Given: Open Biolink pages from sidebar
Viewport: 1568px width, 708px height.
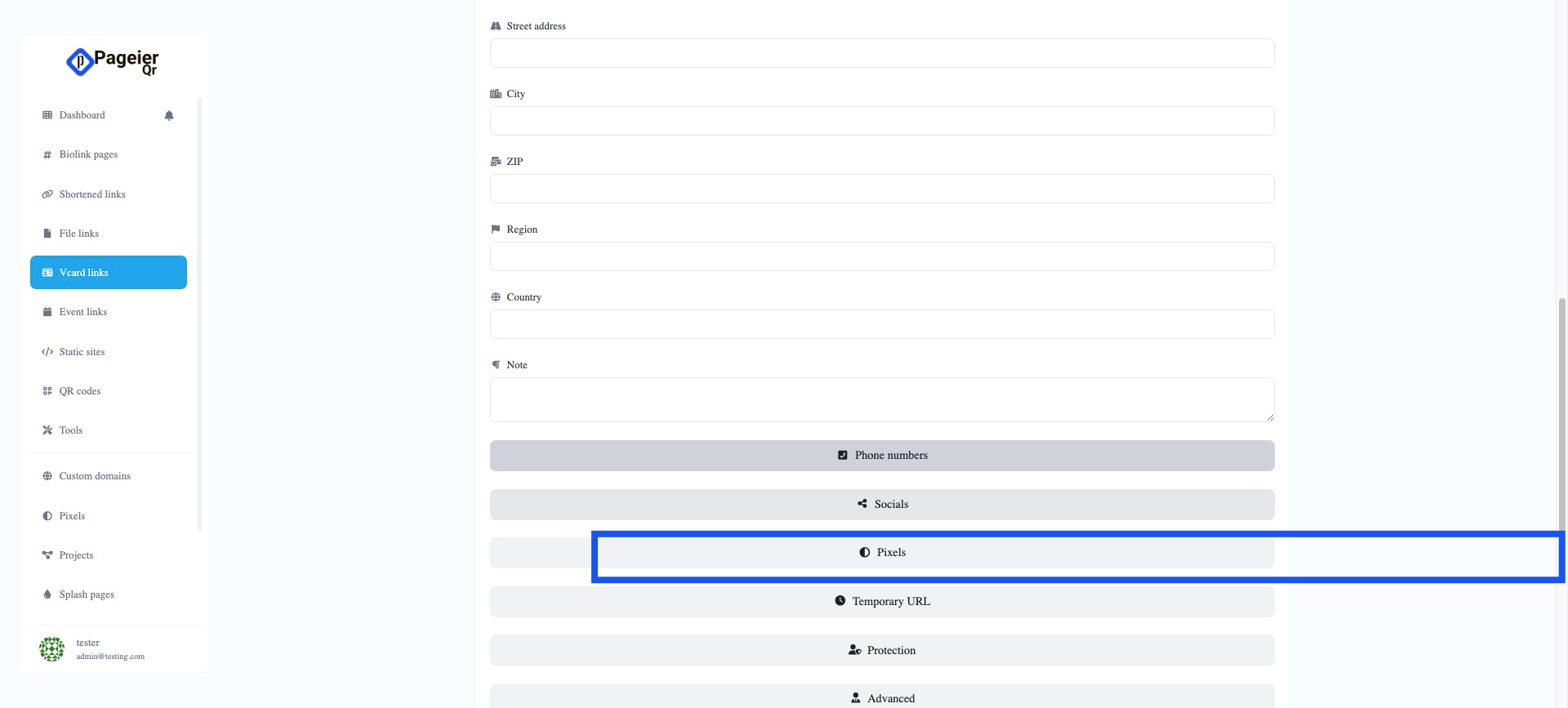Looking at the screenshot, I should (x=88, y=154).
